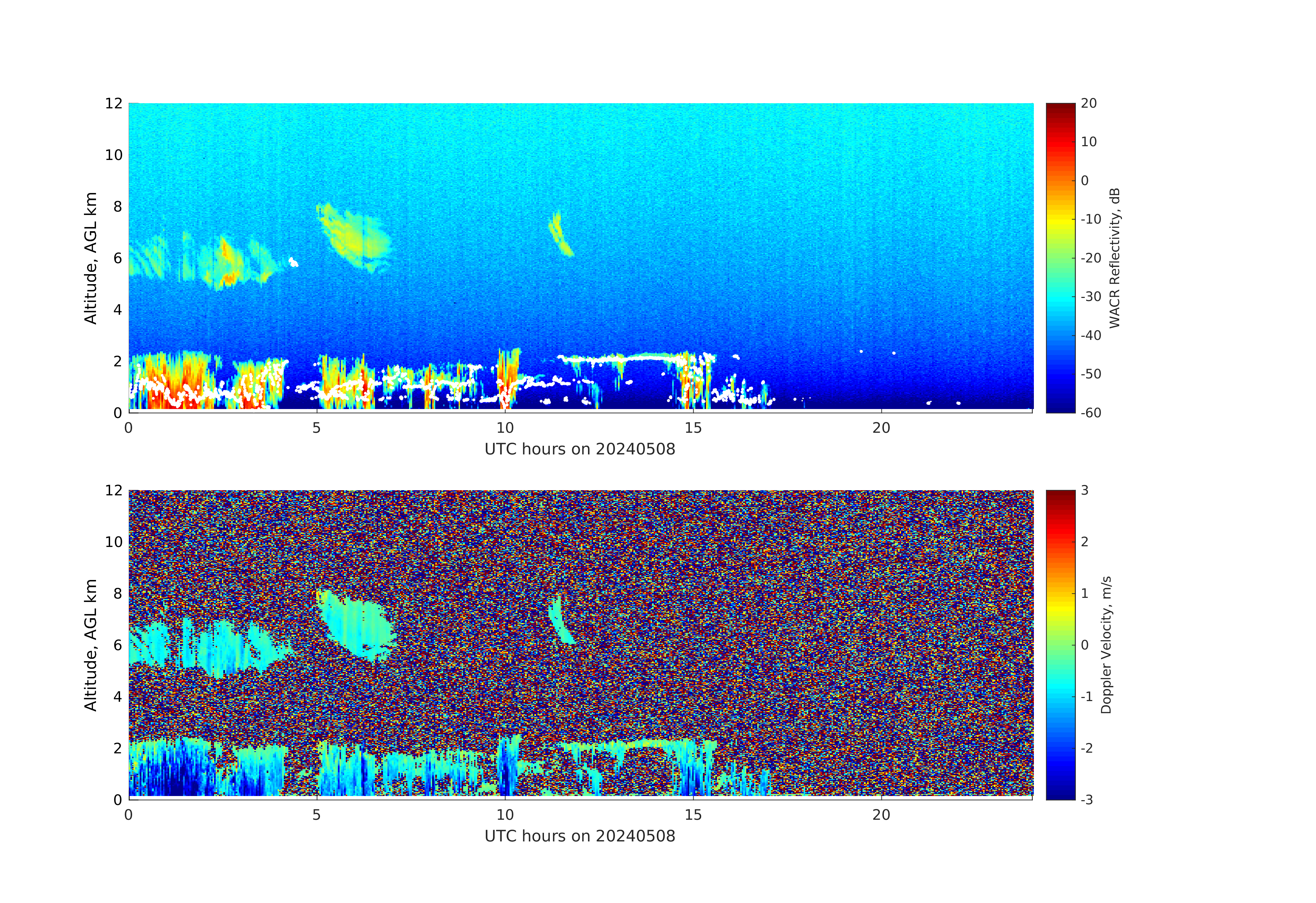Click the 10 km altitude tick on Doppler plot
1316x903 pixels.
[114, 542]
